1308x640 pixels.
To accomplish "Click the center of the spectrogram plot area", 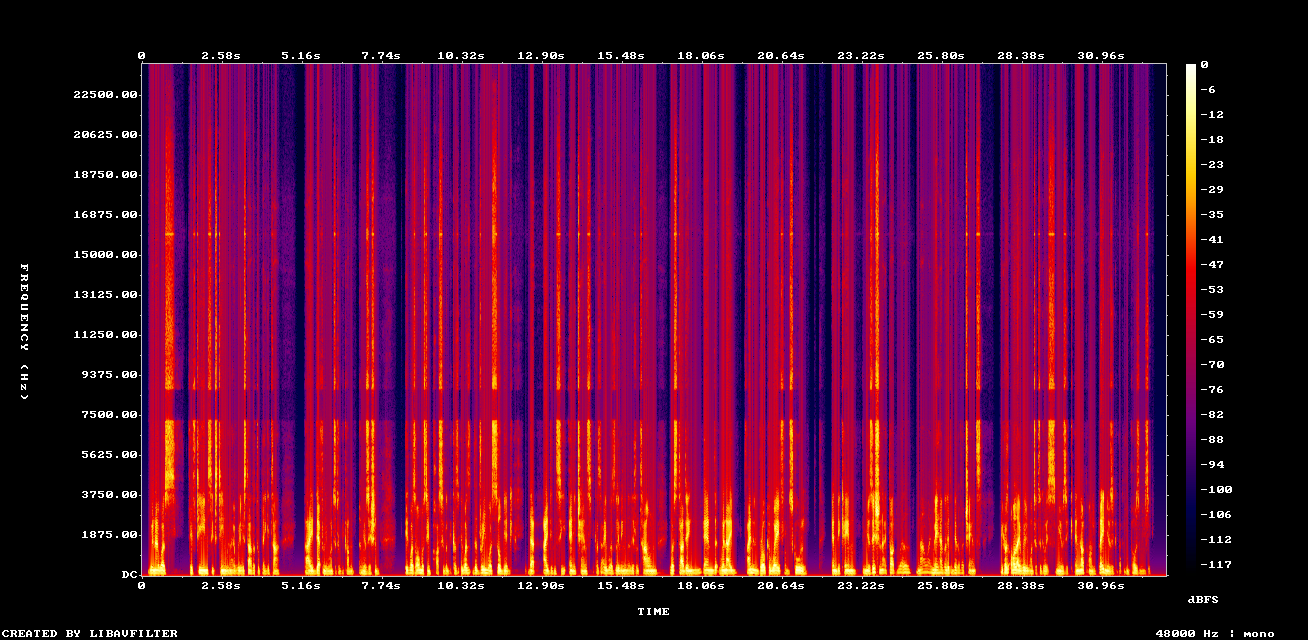I will coord(655,320).
